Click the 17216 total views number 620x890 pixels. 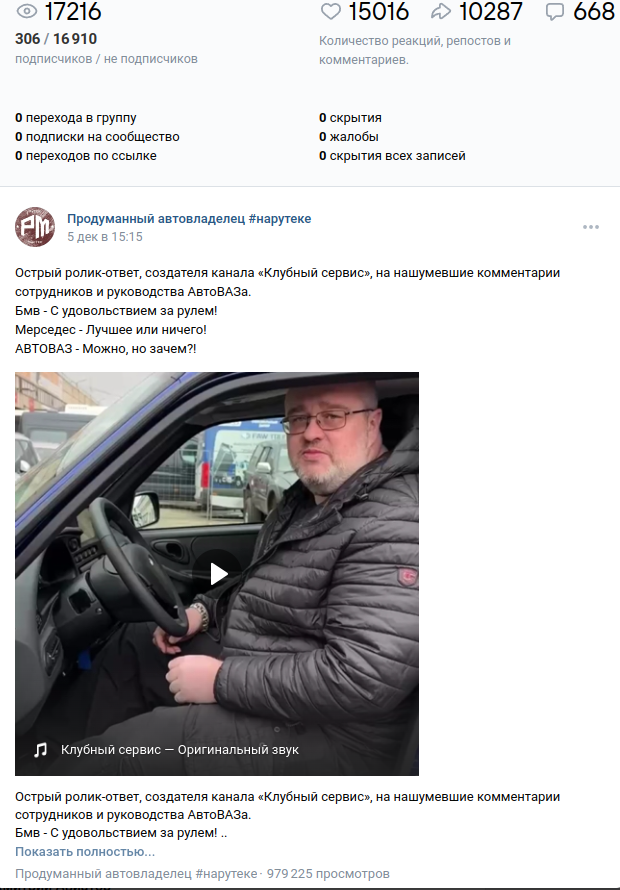(73, 11)
